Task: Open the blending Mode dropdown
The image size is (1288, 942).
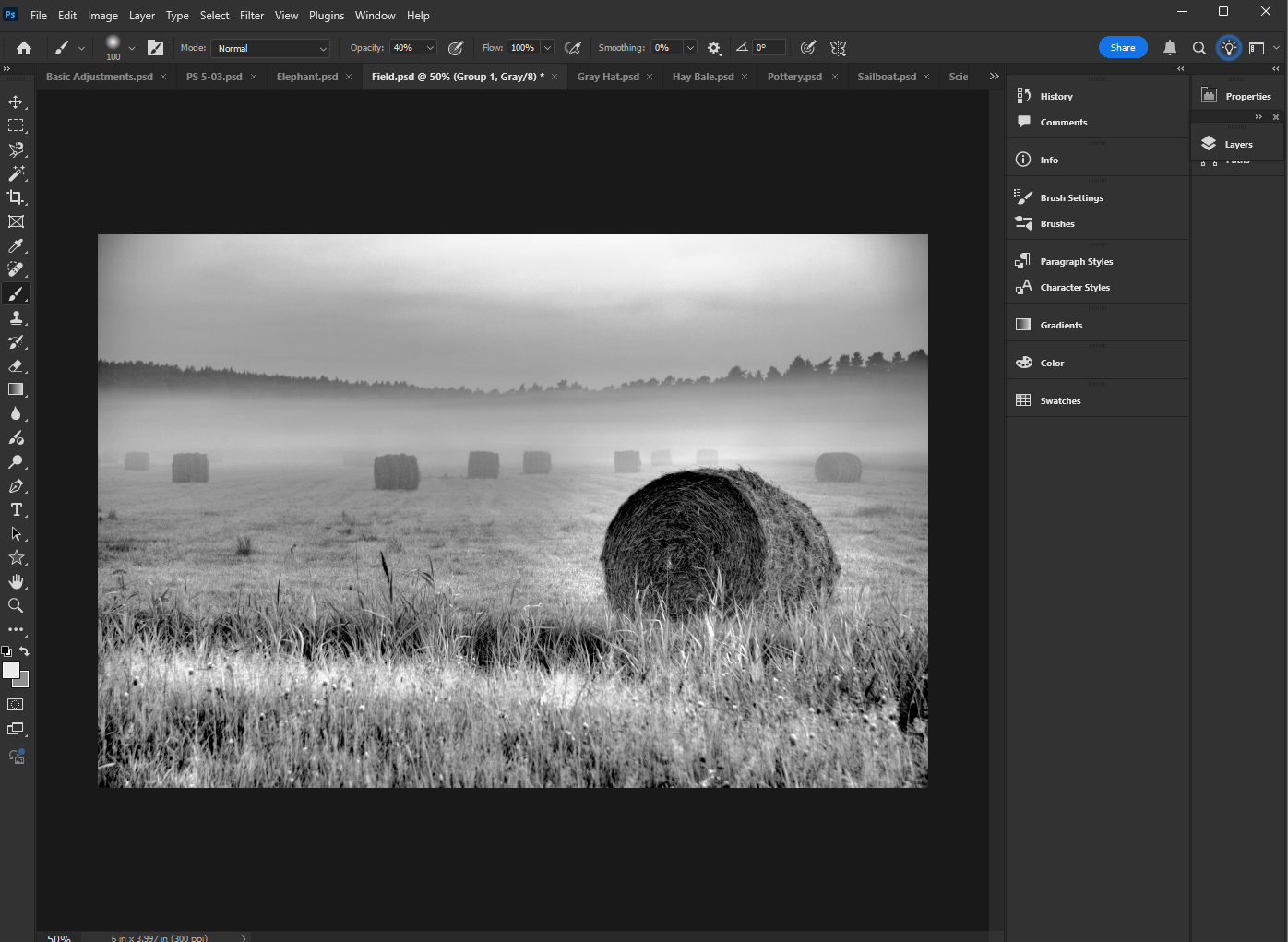Action: (x=270, y=48)
